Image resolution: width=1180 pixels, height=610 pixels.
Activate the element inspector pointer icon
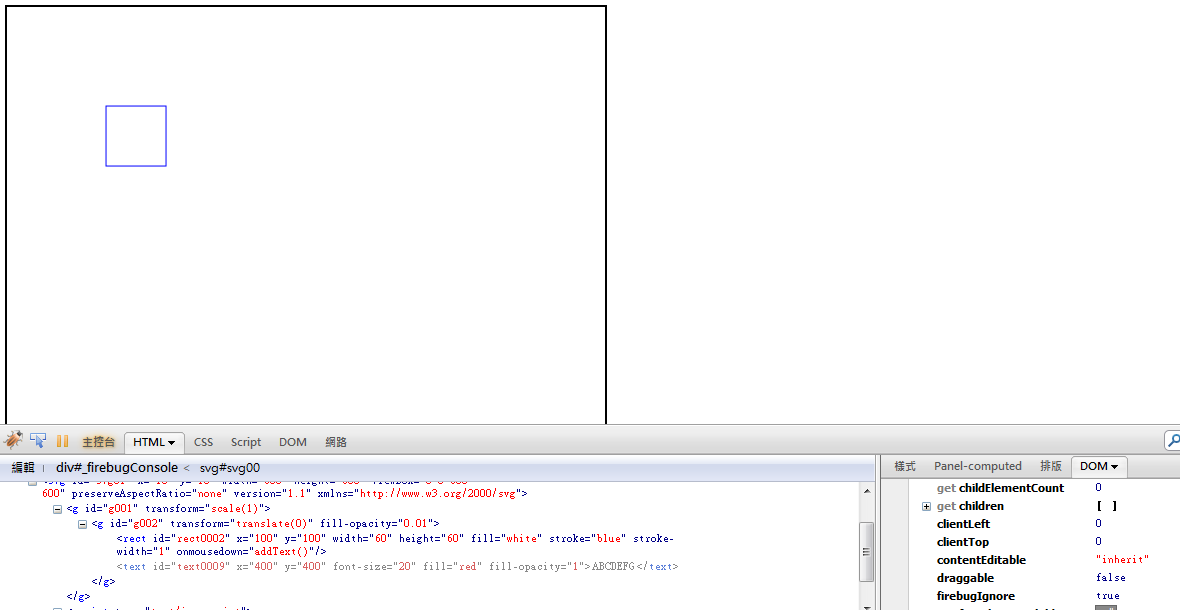(x=38, y=441)
